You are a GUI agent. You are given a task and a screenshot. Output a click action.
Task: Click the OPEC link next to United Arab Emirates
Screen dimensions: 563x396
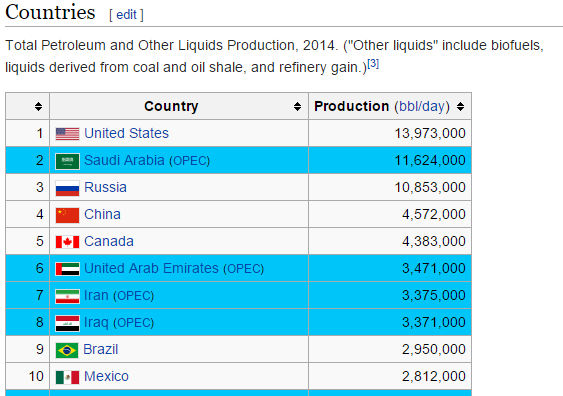[x=244, y=269]
